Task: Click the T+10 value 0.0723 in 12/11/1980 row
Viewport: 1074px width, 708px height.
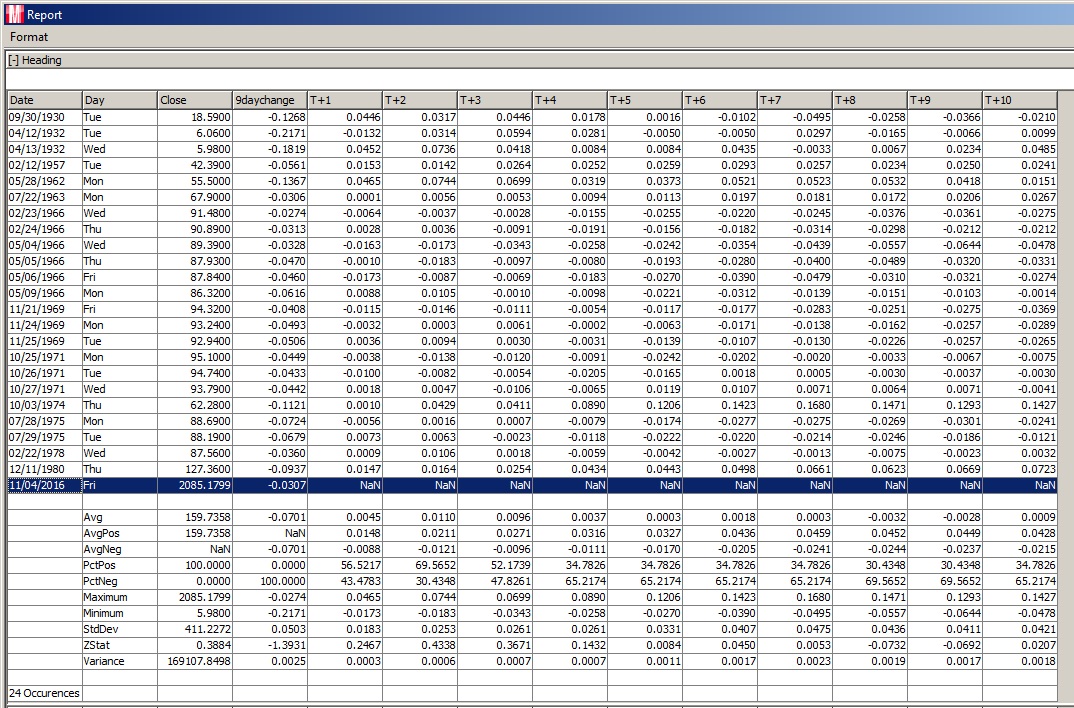Action: 1020,469
